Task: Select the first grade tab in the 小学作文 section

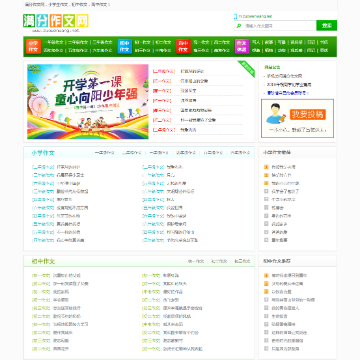Action: 104,153
